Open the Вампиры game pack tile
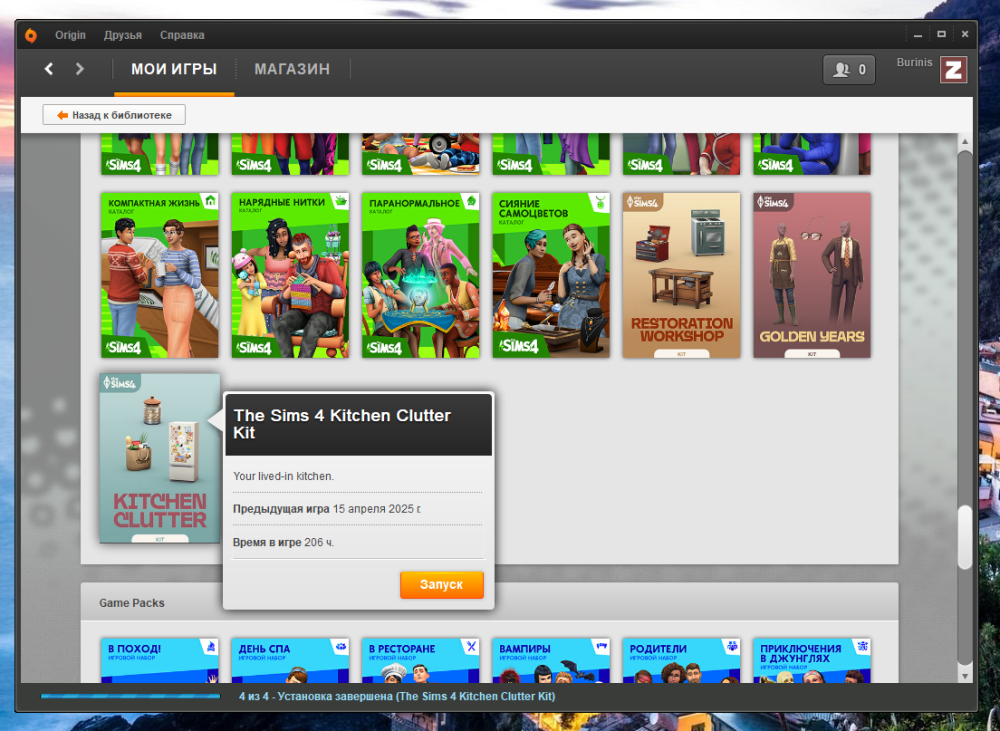The image size is (1000, 731). (x=551, y=660)
